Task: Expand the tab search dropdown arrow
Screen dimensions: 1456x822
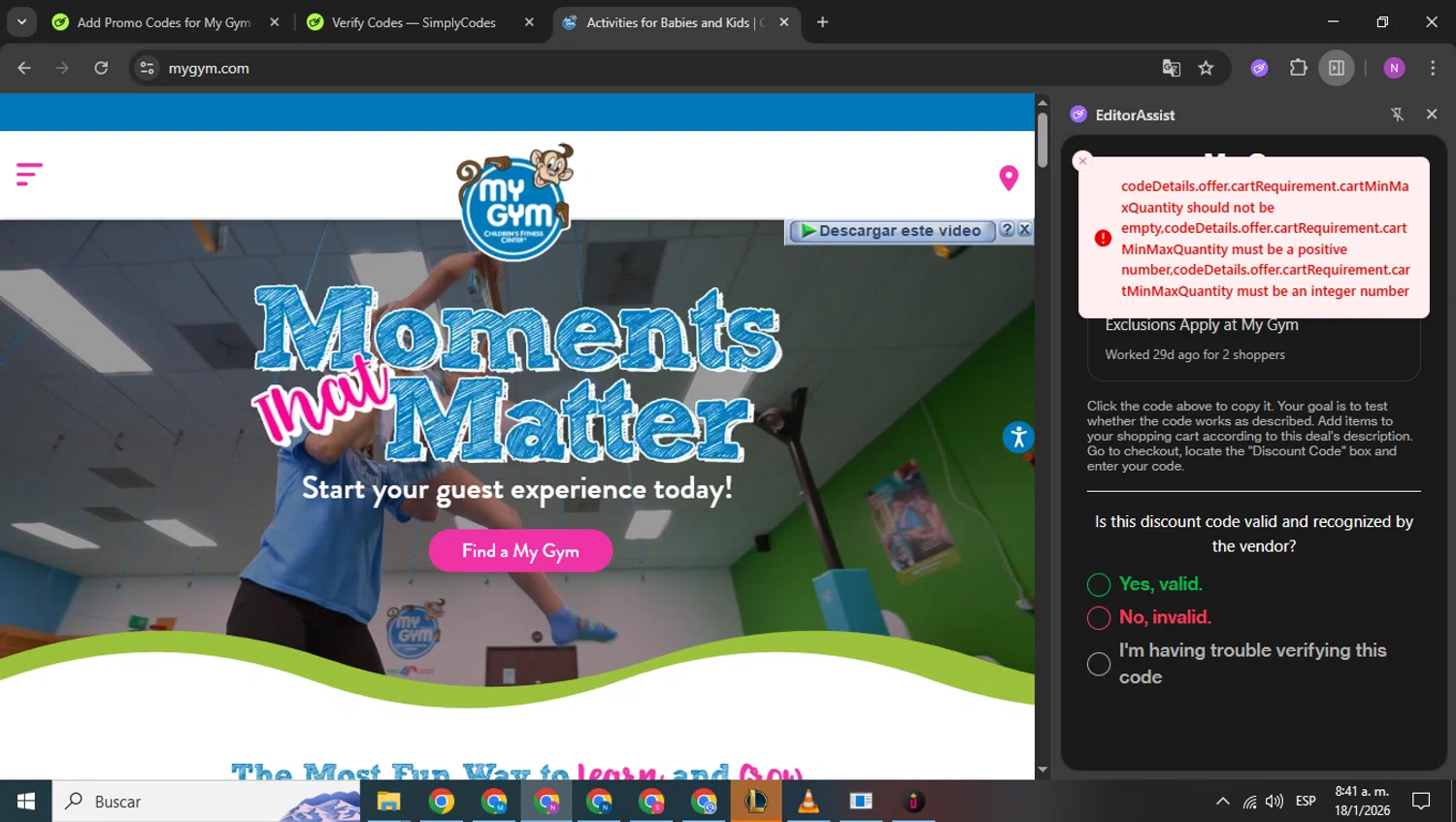Action: tap(21, 22)
